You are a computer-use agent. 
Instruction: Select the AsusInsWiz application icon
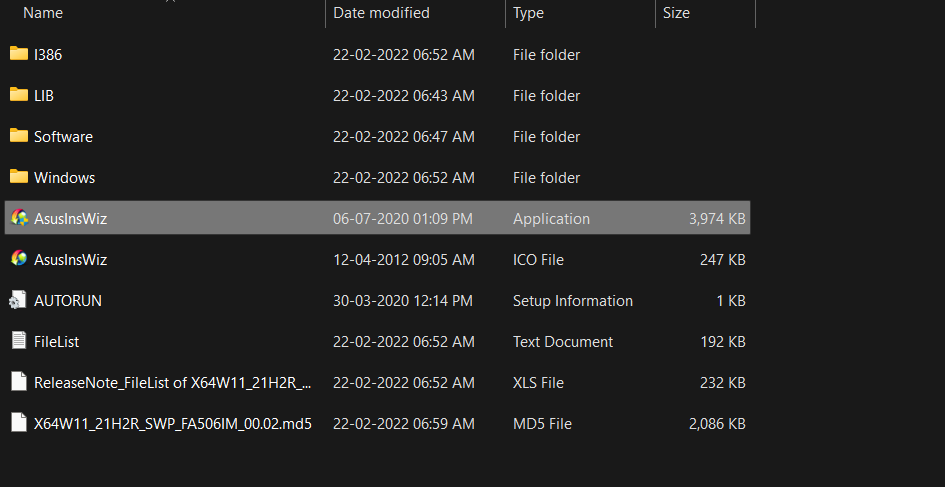(19, 218)
